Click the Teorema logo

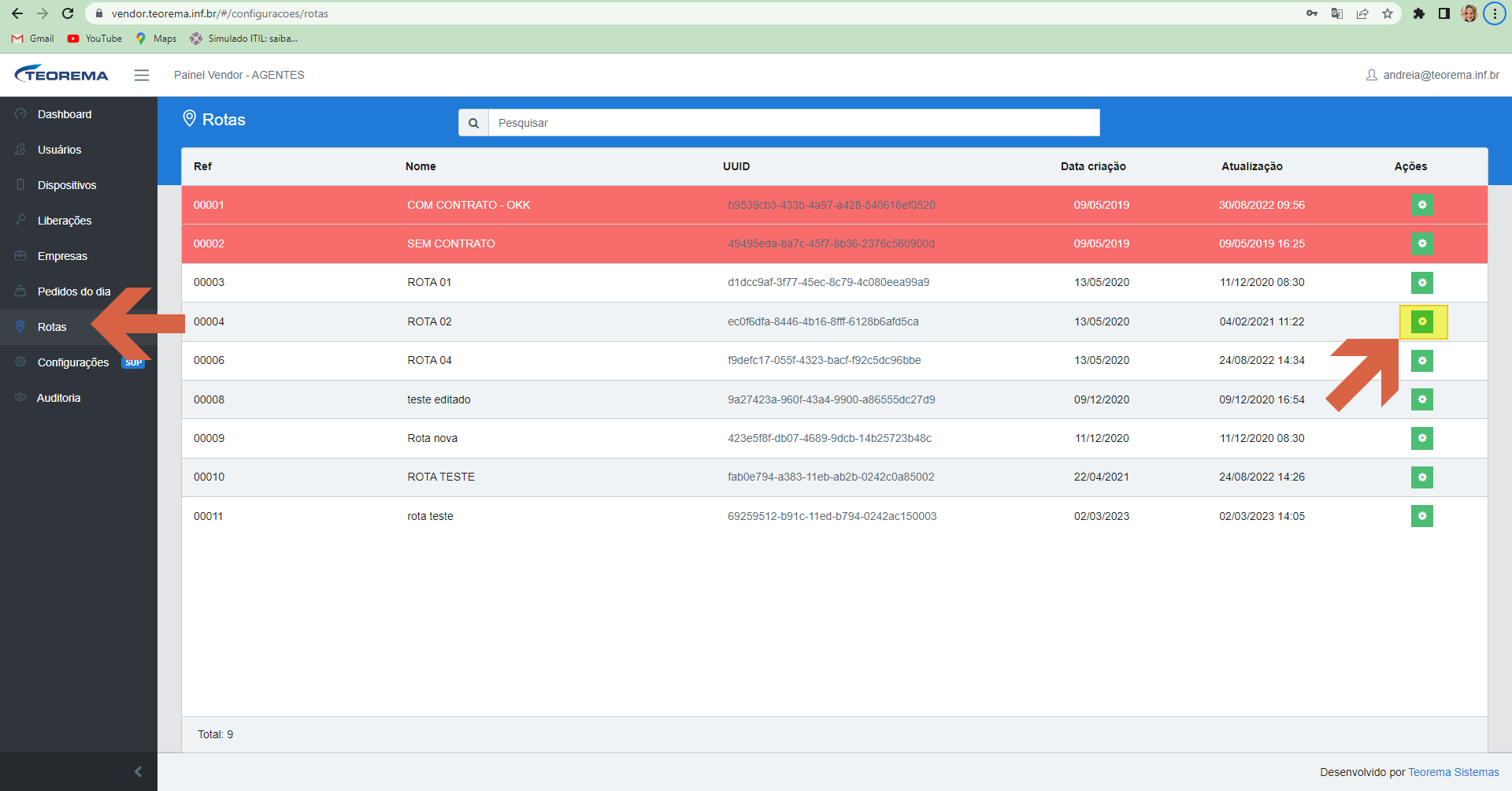tap(61, 74)
